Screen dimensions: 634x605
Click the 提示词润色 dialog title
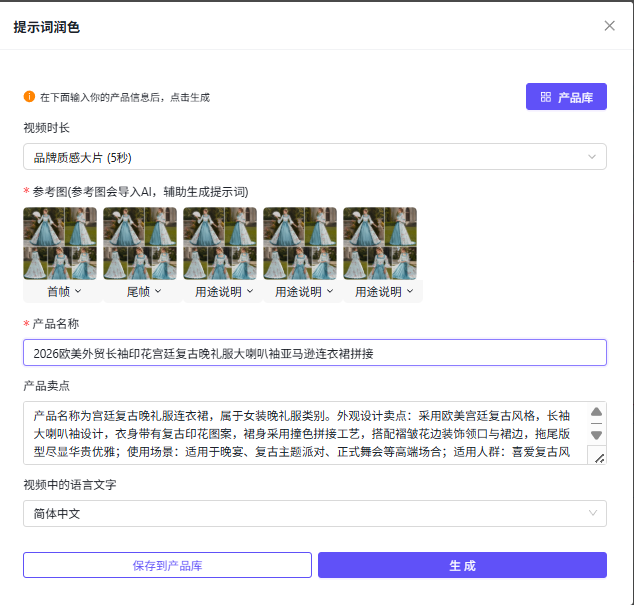pyautogui.click(x=46, y=27)
